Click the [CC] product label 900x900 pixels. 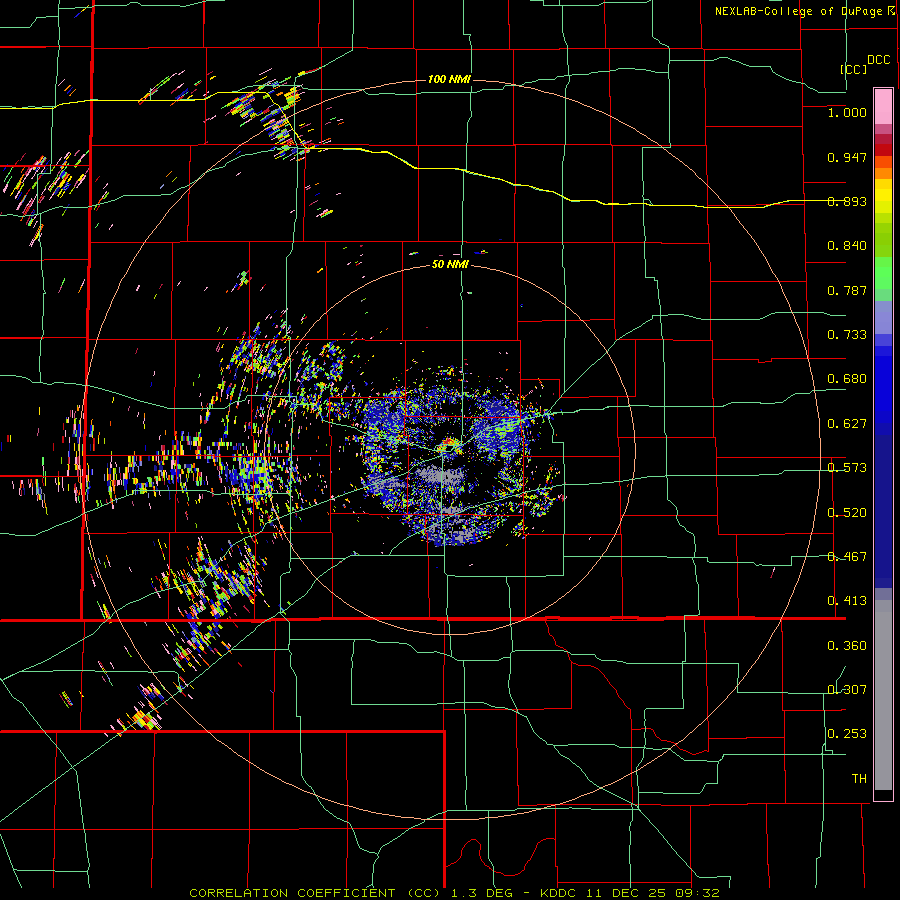853,69
